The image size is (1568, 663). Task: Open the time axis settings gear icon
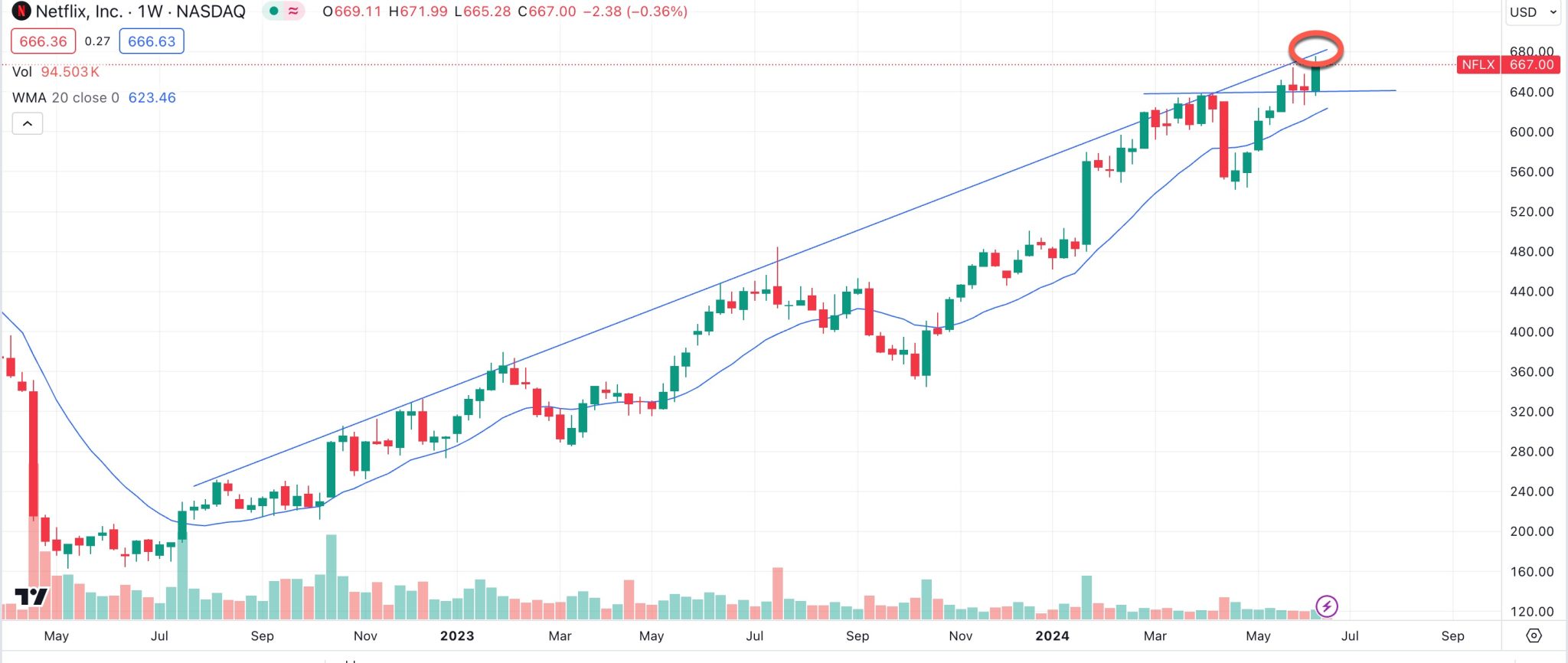[x=1534, y=635]
